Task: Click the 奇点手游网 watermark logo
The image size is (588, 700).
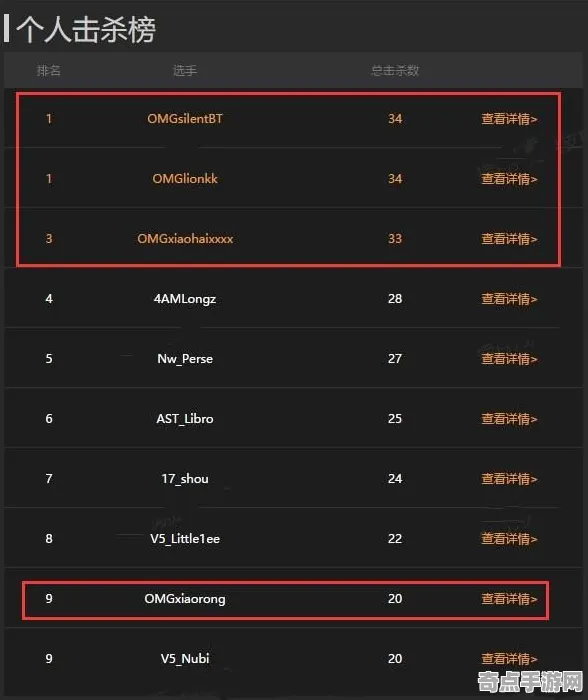Action: [530, 681]
